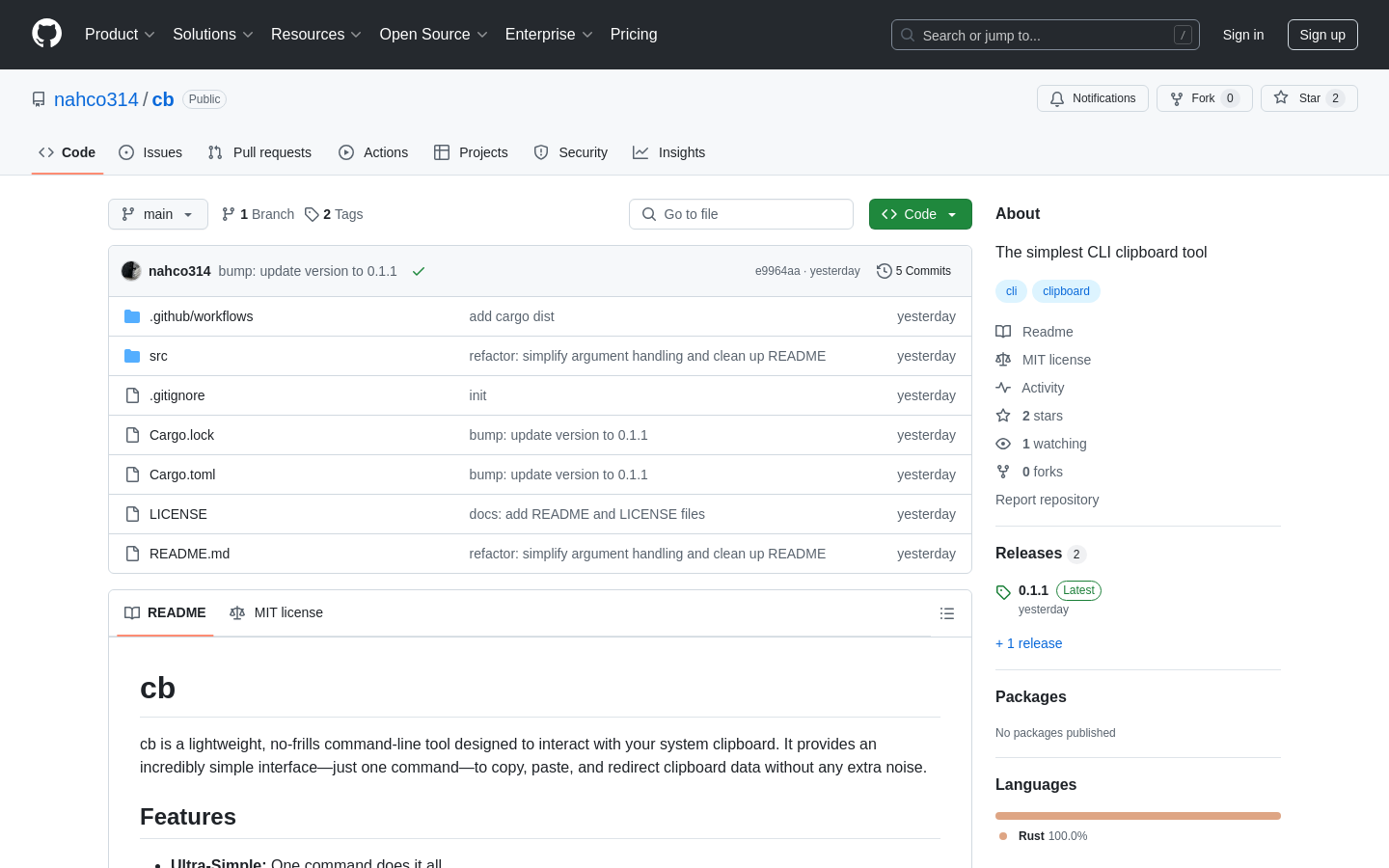1389x868 pixels.
Task: Switch to the Pull requests tab
Action: click(259, 152)
